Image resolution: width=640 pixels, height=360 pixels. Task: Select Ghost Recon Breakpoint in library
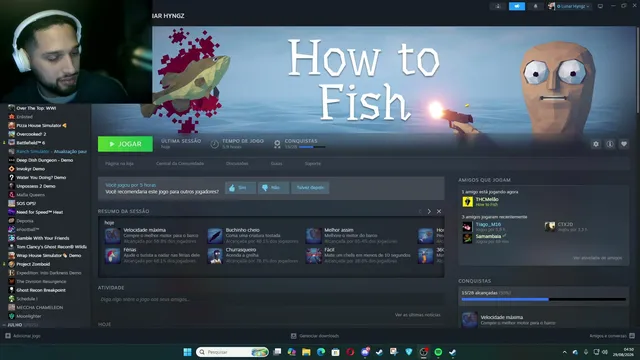(41, 290)
